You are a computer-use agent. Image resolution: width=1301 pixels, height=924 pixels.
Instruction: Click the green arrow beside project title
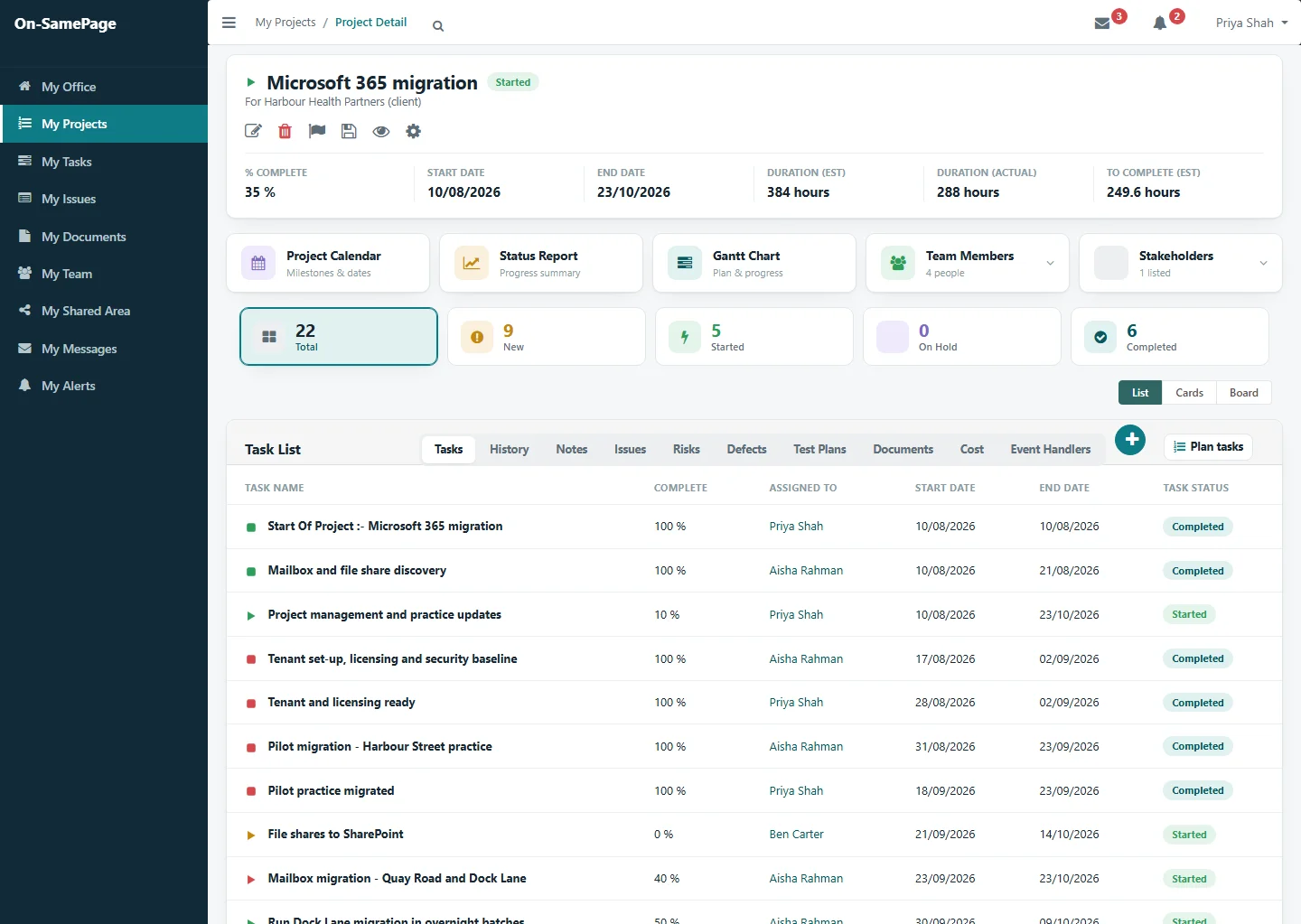coord(251,82)
